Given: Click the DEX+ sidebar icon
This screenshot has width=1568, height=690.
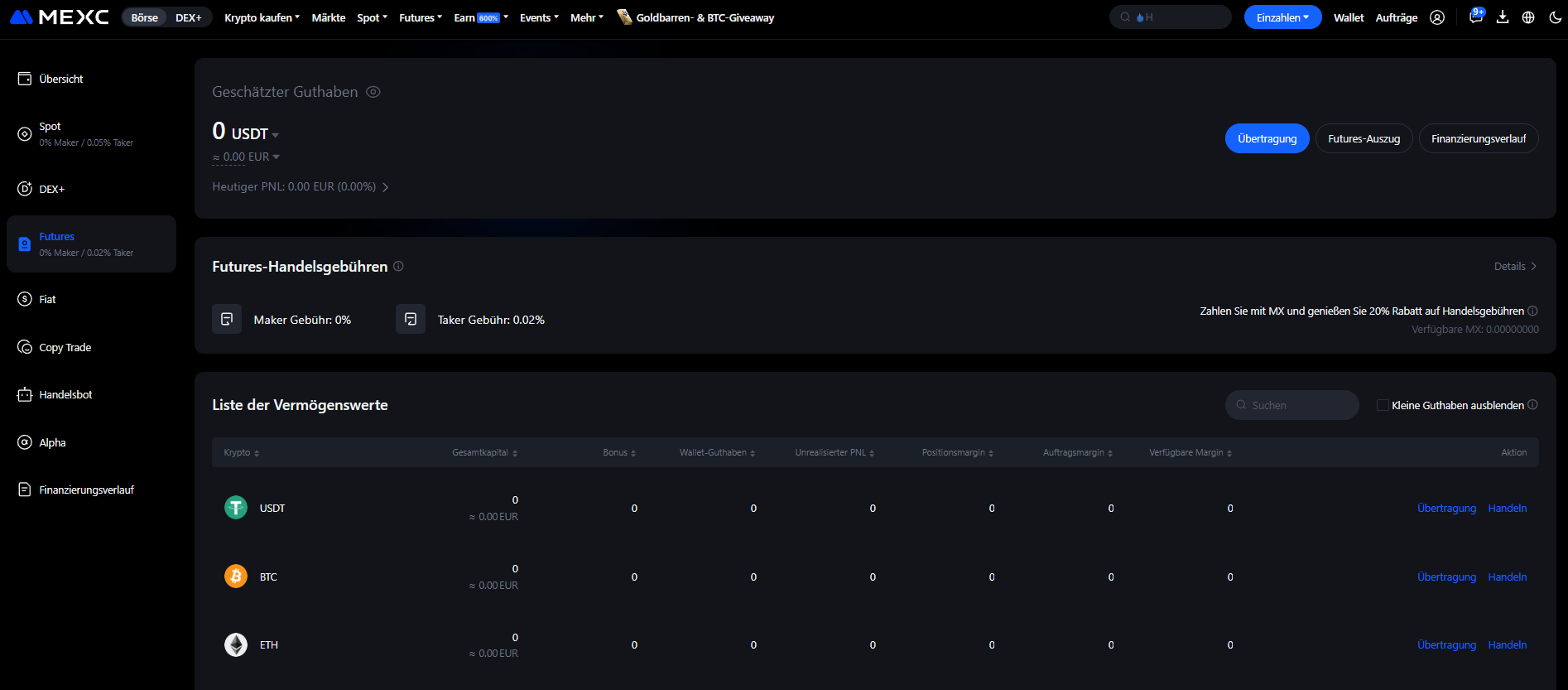Looking at the screenshot, I should [25, 189].
